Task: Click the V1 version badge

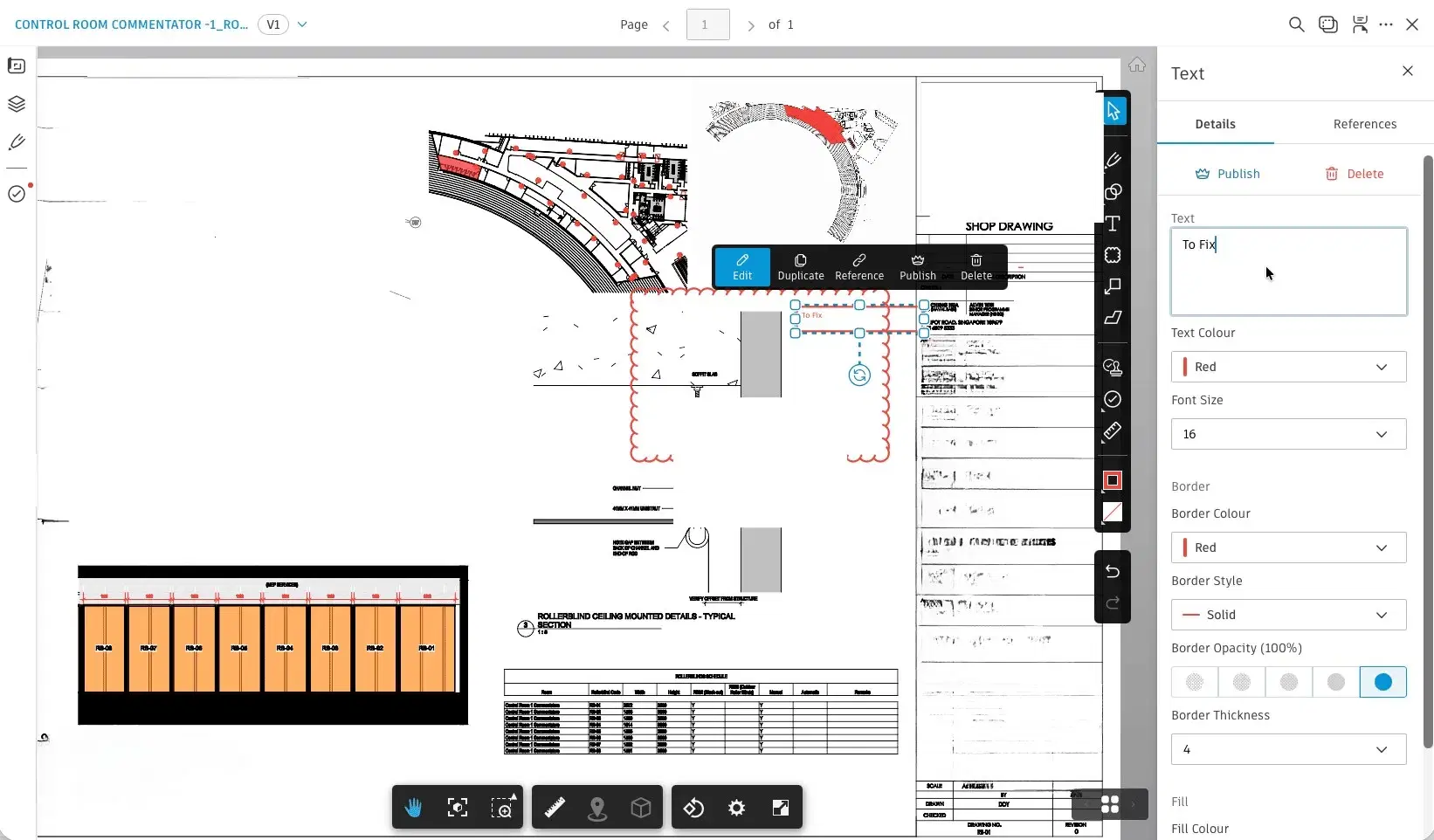Action: [273, 24]
